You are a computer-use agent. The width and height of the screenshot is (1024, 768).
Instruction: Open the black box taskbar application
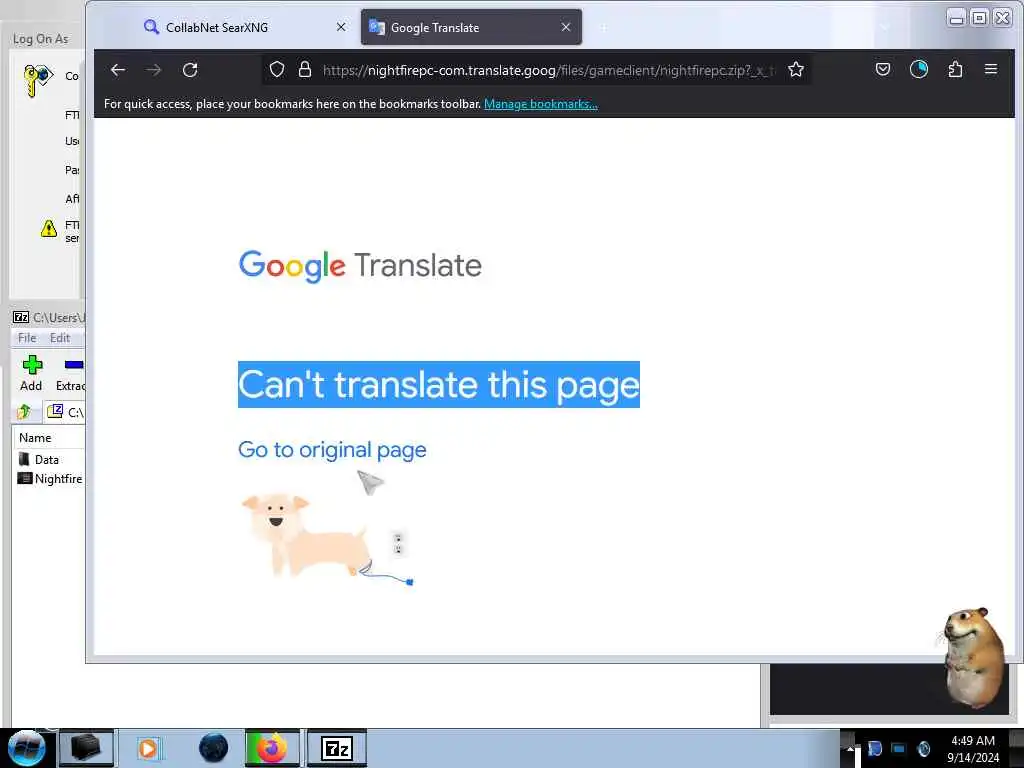click(86, 748)
